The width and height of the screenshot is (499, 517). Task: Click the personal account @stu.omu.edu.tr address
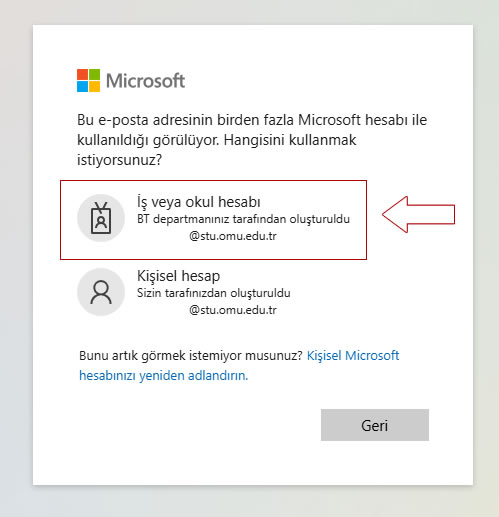[x=233, y=310]
